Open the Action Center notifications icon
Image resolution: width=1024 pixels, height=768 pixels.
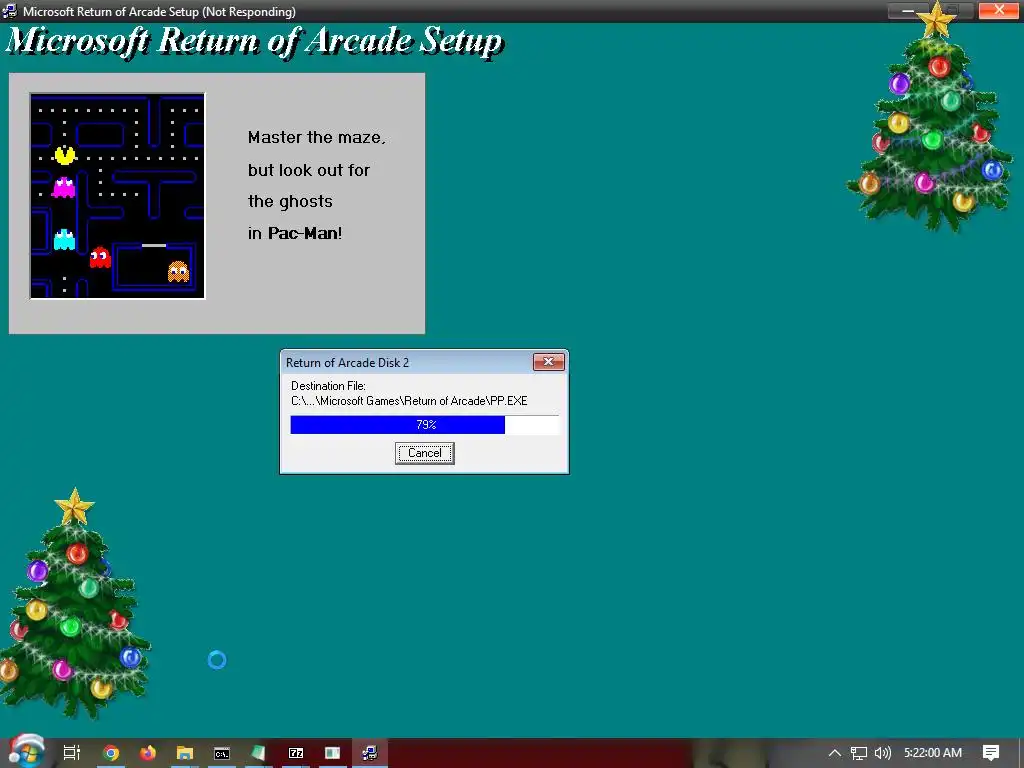[991, 753]
